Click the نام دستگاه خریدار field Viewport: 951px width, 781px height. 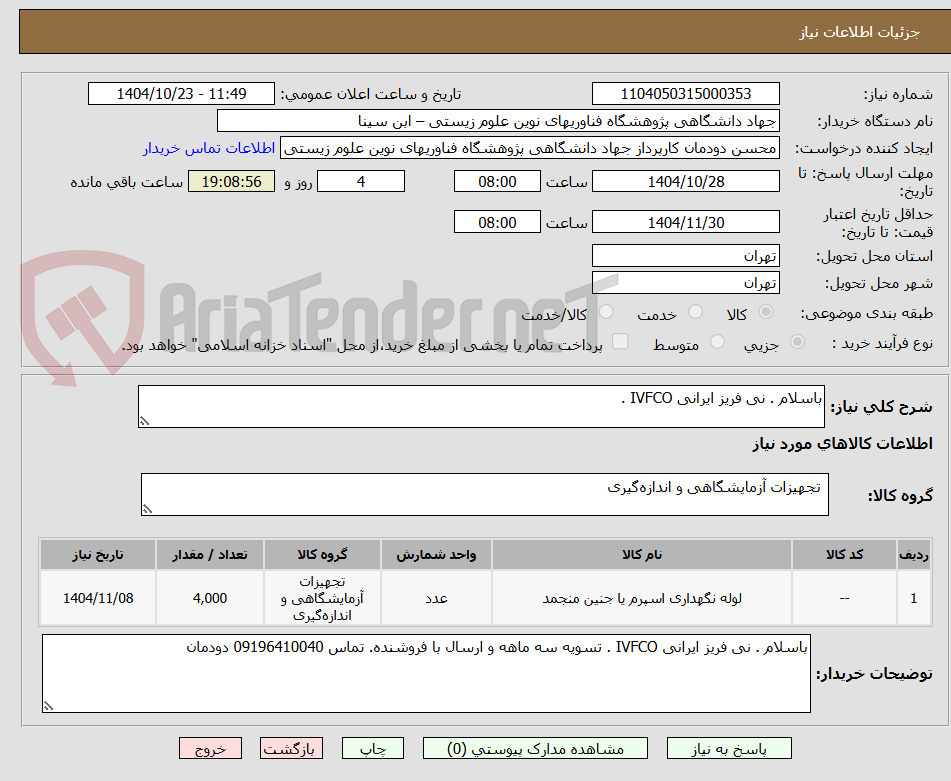(x=499, y=121)
